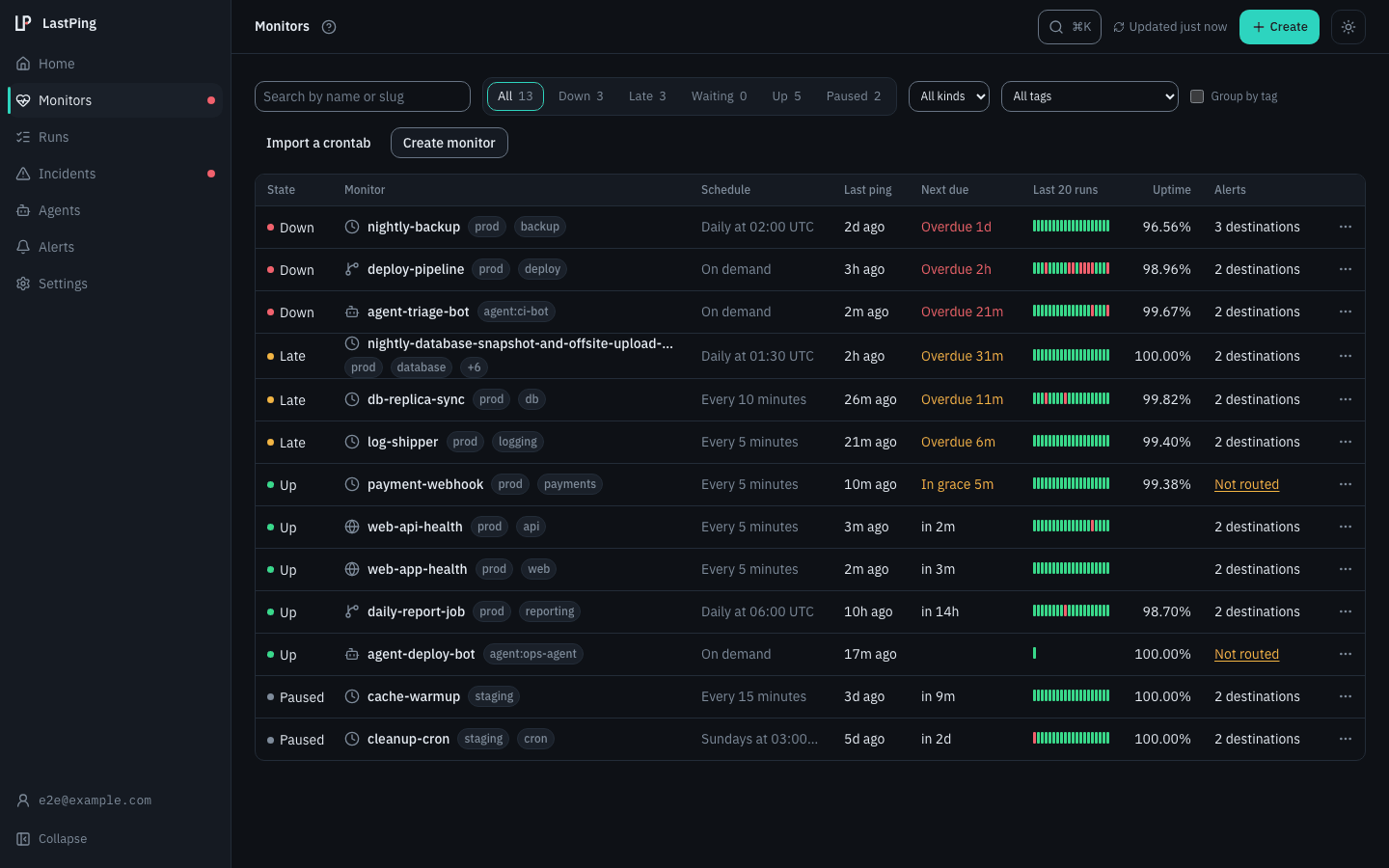Image resolution: width=1389 pixels, height=868 pixels.
Task: Go to Runs in the sidebar
Action: click(115, 137)
